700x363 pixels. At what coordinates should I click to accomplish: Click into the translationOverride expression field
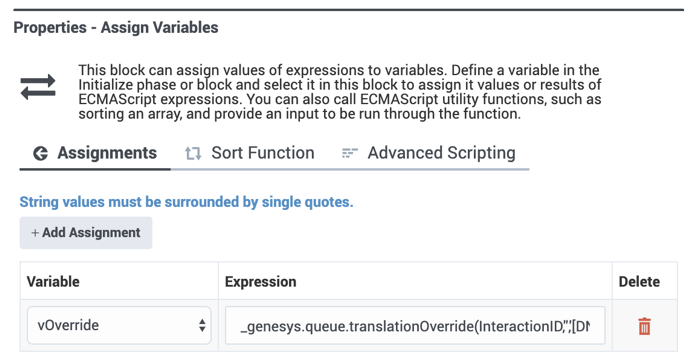(x=415, y=325)
